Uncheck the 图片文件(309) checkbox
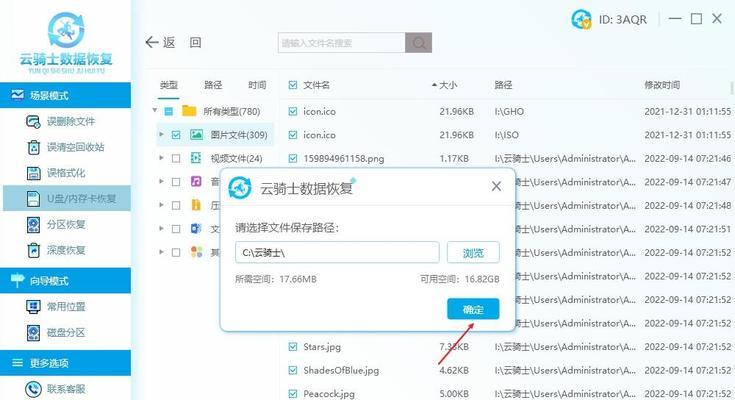 click(176, 135)
